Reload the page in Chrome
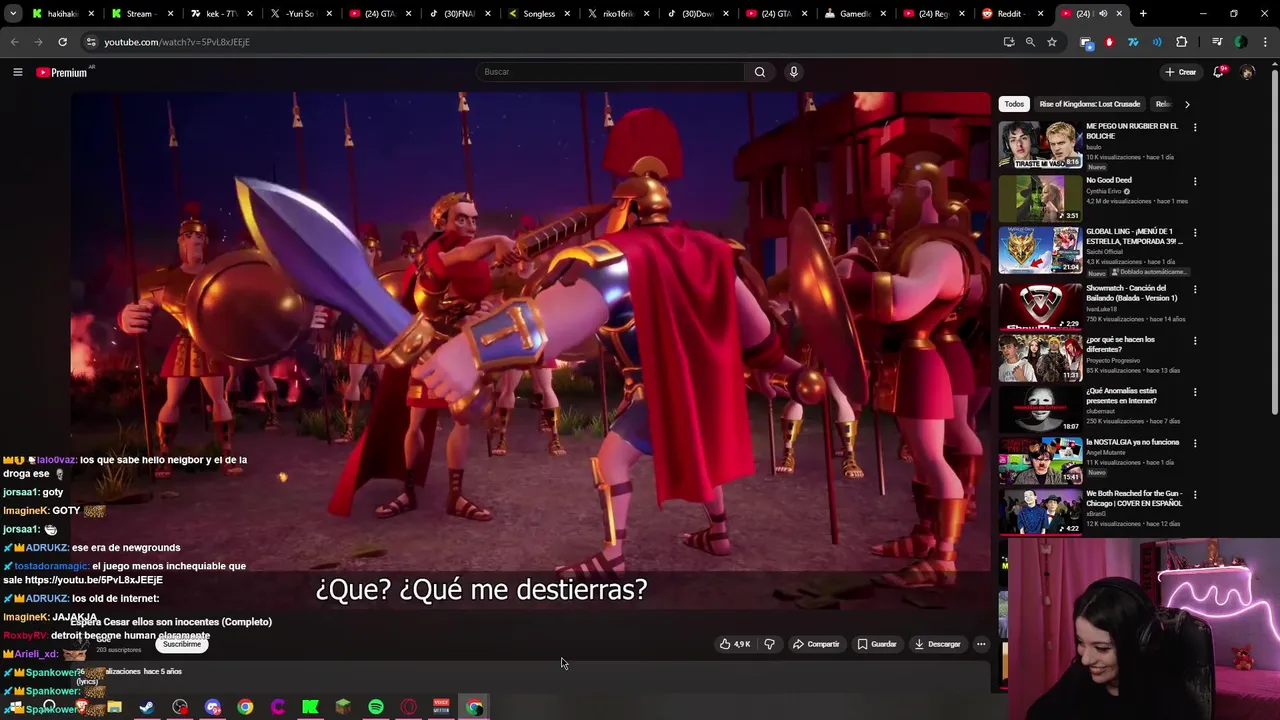The image size is (1280, 720). coord(62,42)
